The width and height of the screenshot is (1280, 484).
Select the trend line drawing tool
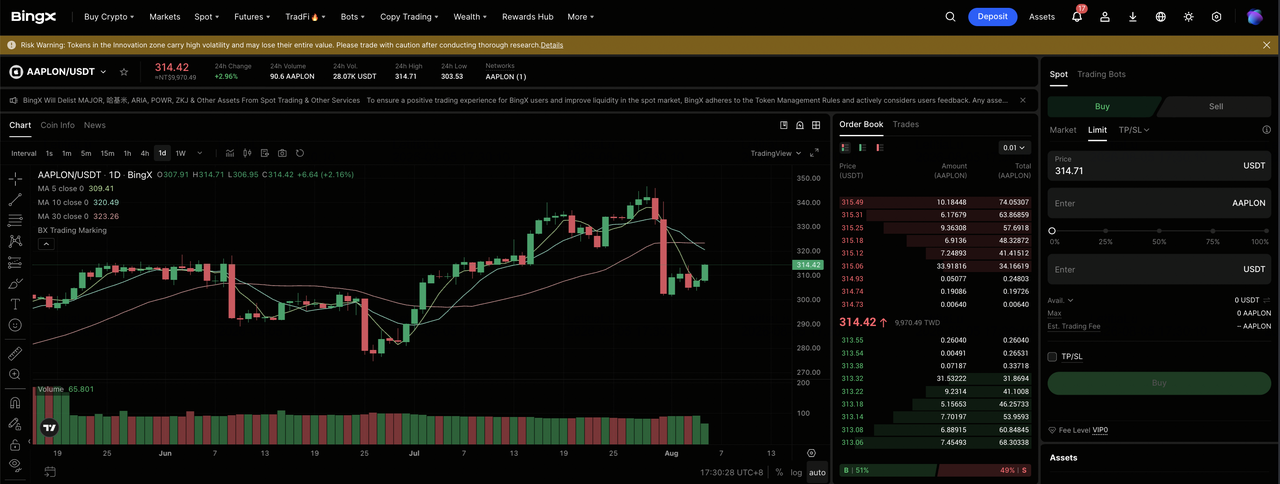click(x=15, y=200)
